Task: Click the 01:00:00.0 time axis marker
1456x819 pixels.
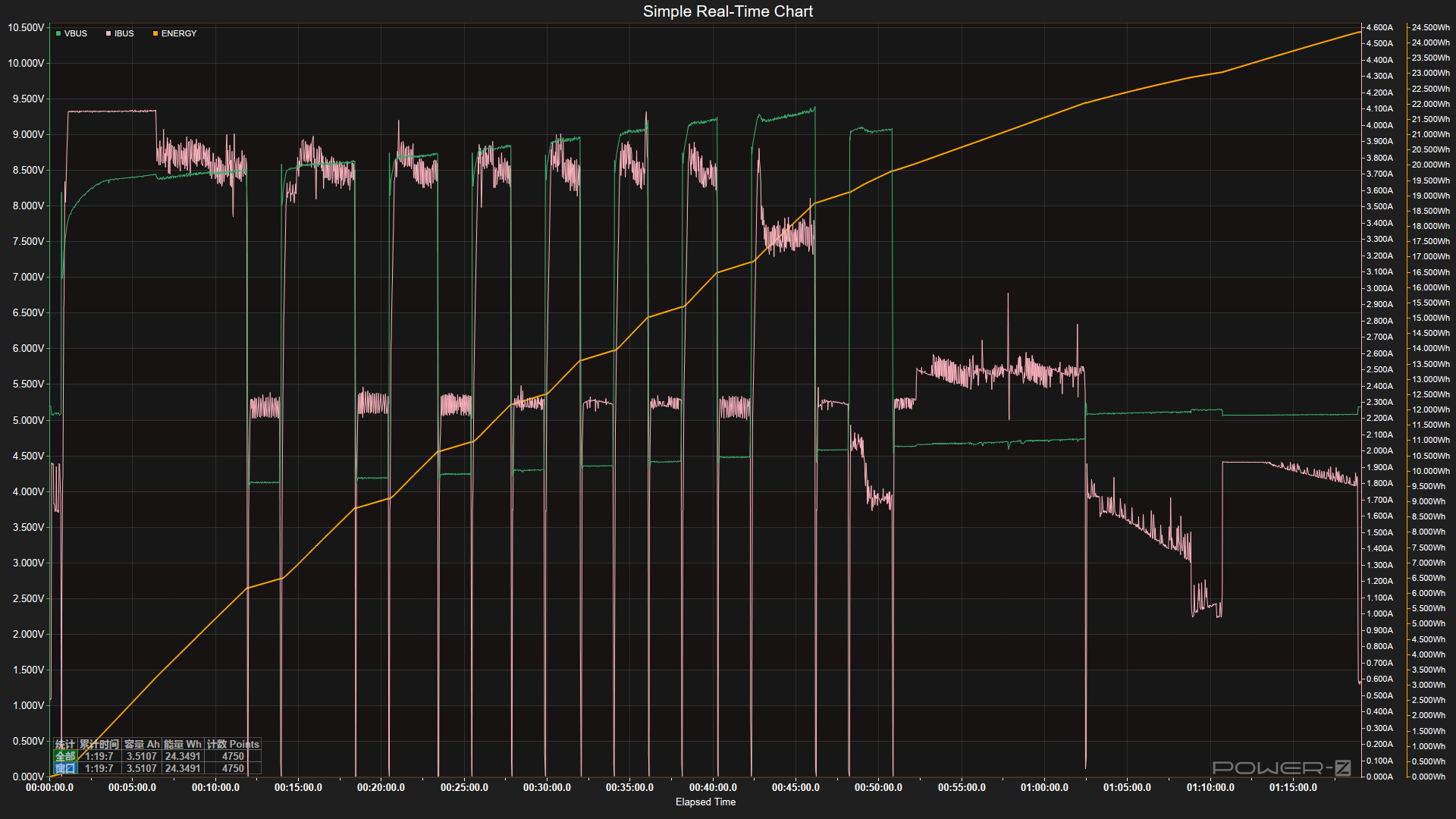Action: 1044,787
